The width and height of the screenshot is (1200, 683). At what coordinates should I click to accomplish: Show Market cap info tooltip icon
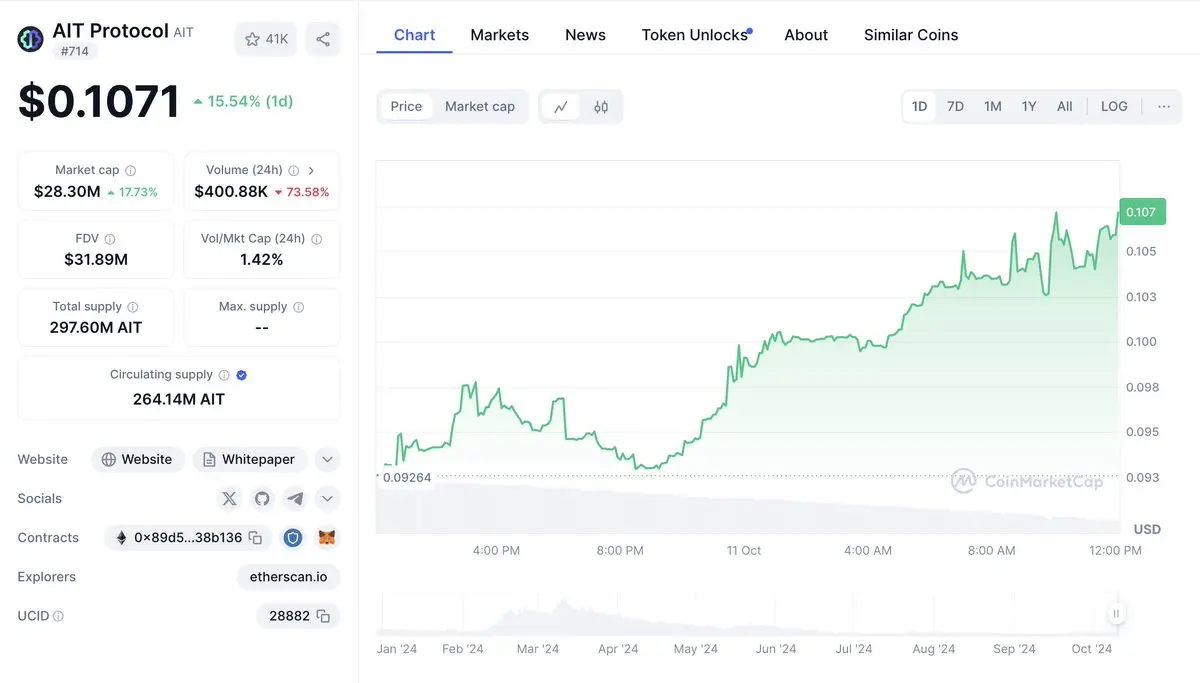pos(131,170)
